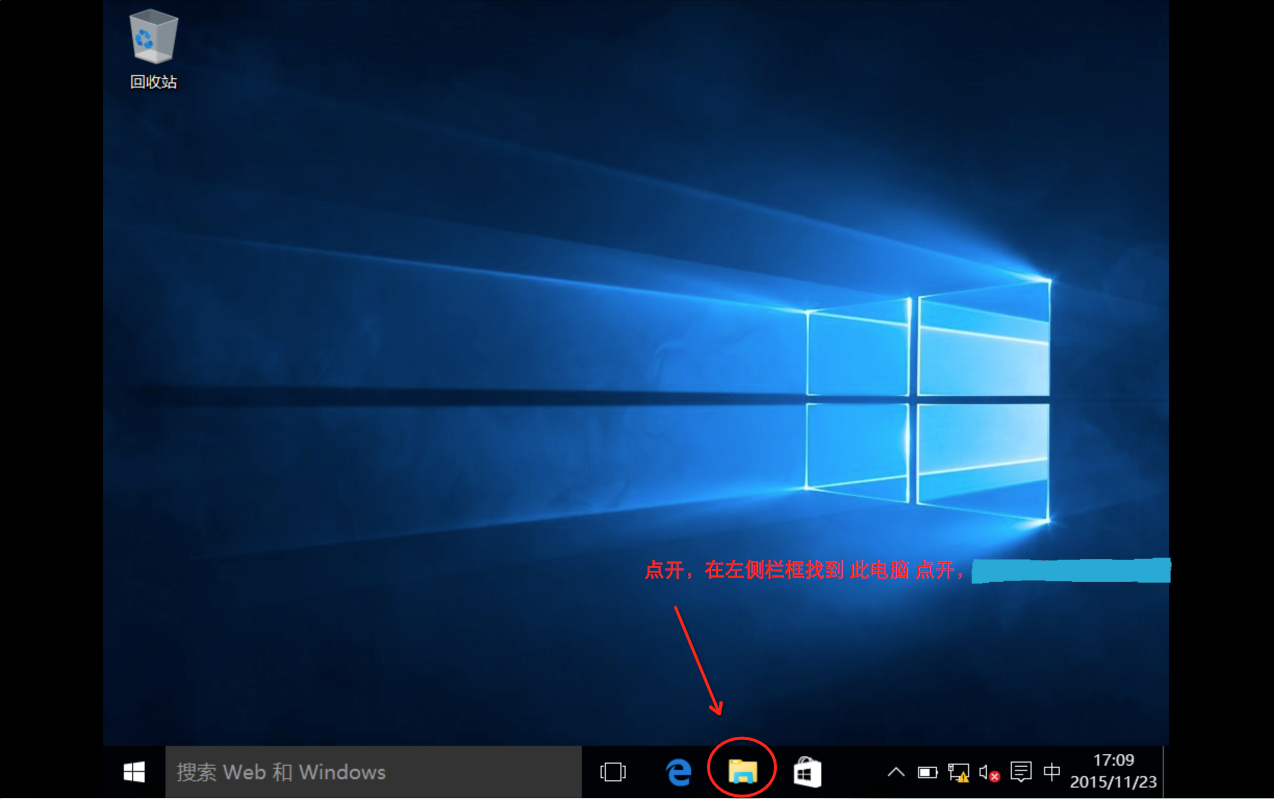
Task: Open File Explorer from the taskbar
Action: [x=742, y=771]
